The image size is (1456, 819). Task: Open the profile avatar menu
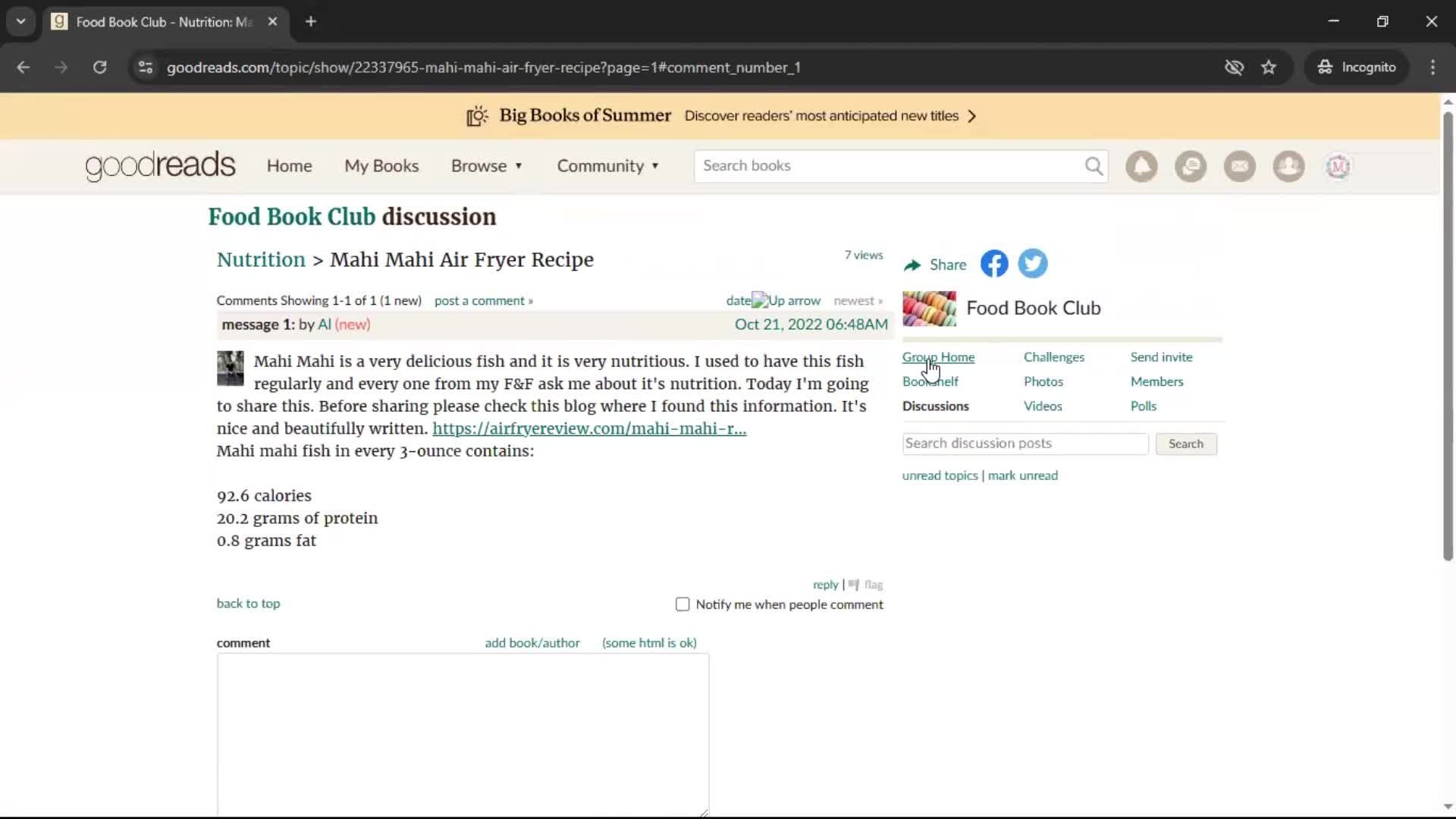pyautogui.click(x=1338, y=166)
